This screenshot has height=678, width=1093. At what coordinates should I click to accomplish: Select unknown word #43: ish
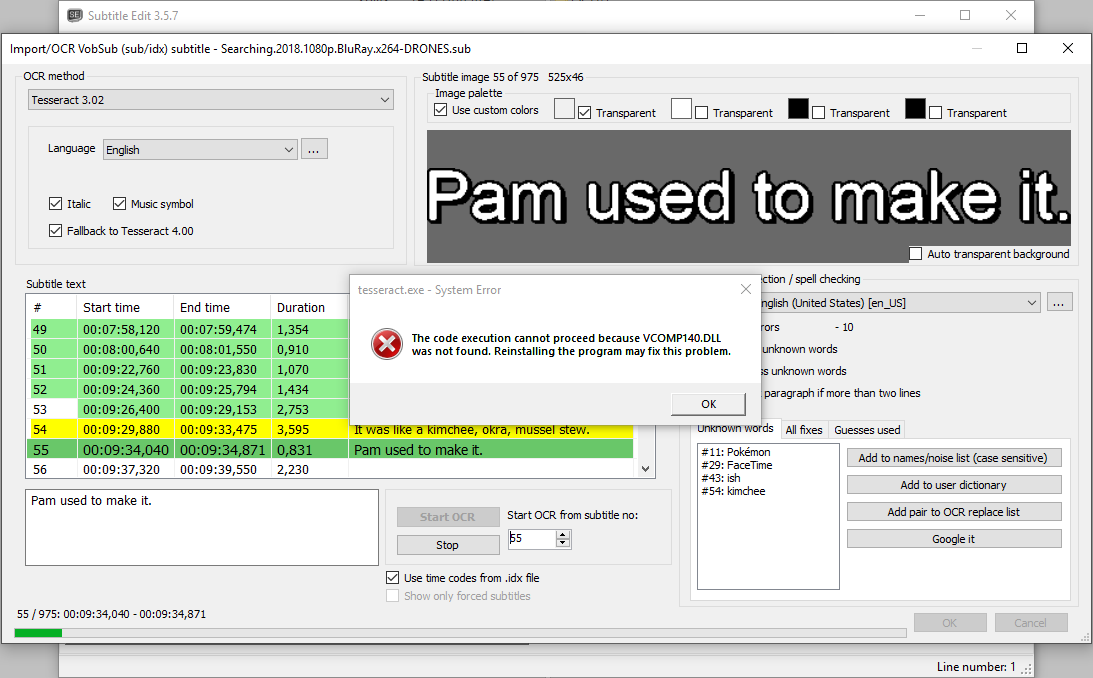click(x=721, y=478)
